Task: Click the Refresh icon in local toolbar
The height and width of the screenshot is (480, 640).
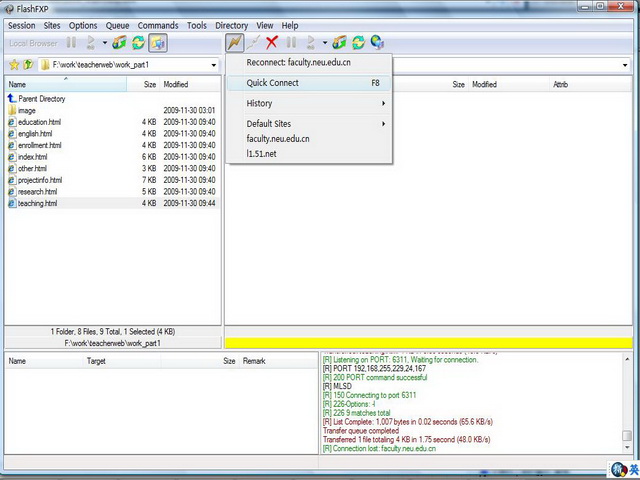Action: coord(138,43)
